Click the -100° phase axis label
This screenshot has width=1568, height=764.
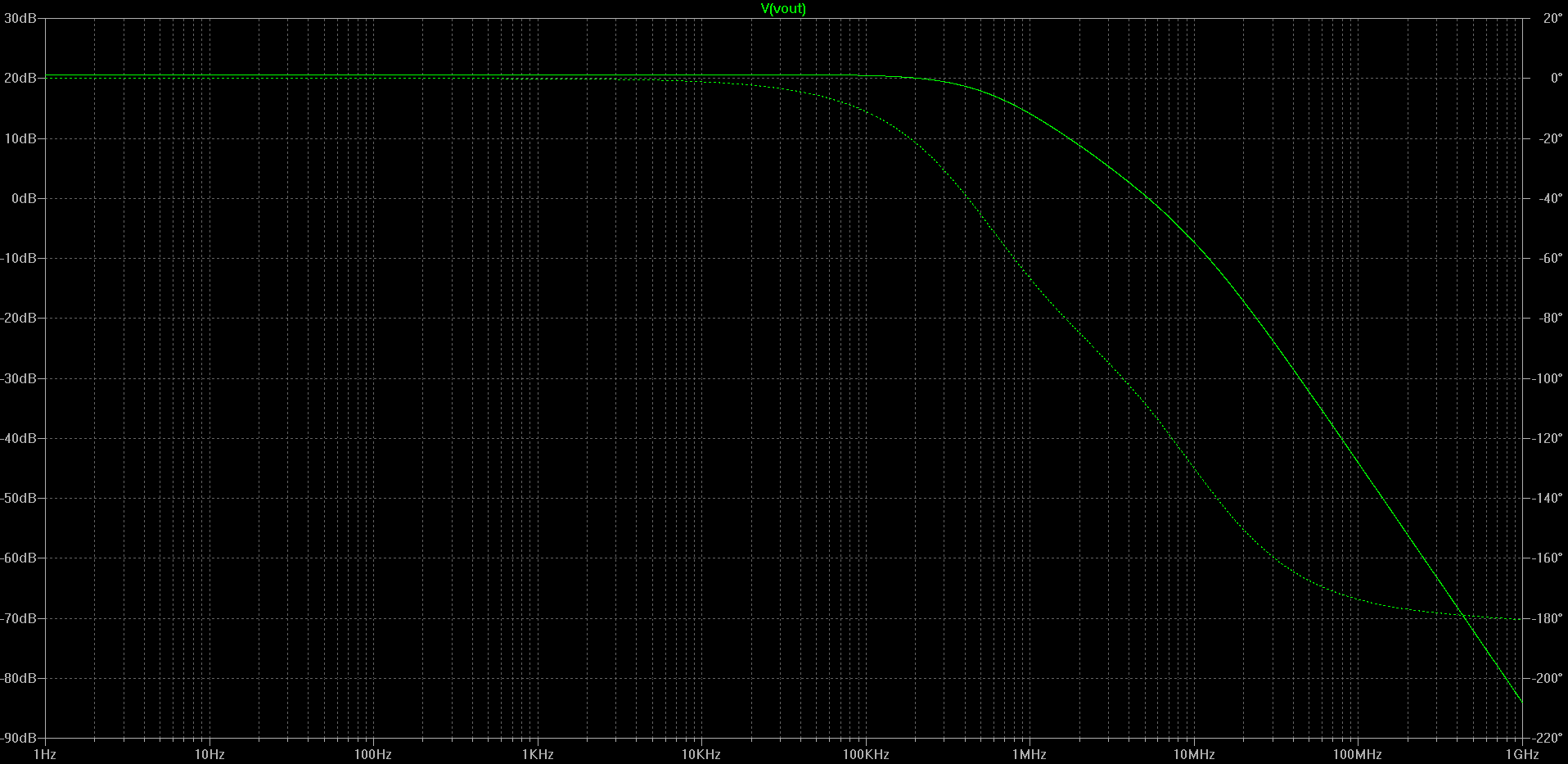tap(1547, 378)
